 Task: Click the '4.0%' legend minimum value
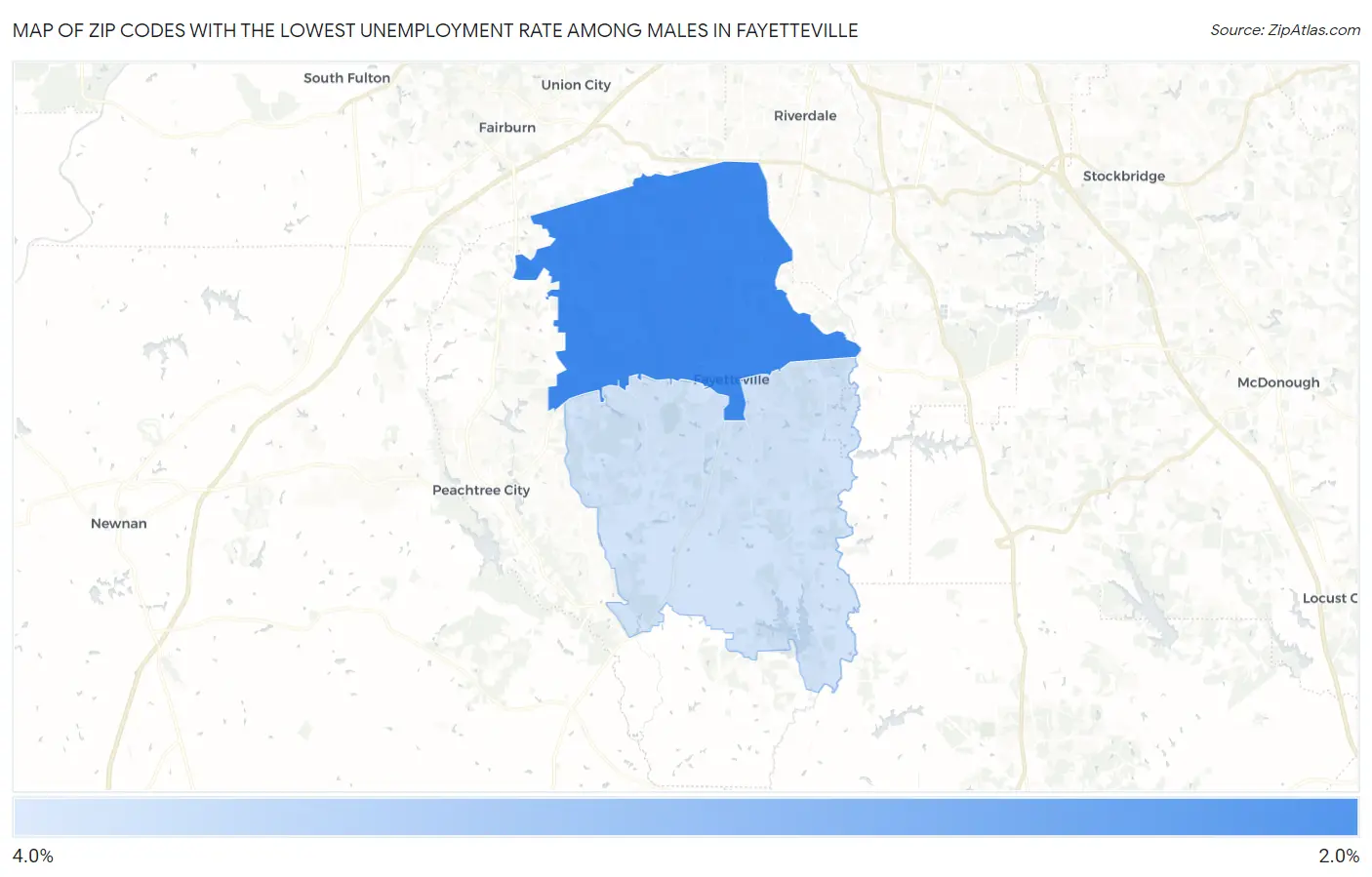point(32,856)
